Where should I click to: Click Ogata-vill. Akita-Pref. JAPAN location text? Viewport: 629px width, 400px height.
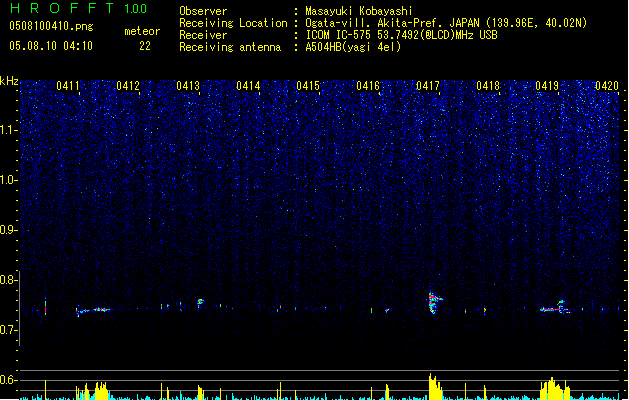click(x=446, y=23)
